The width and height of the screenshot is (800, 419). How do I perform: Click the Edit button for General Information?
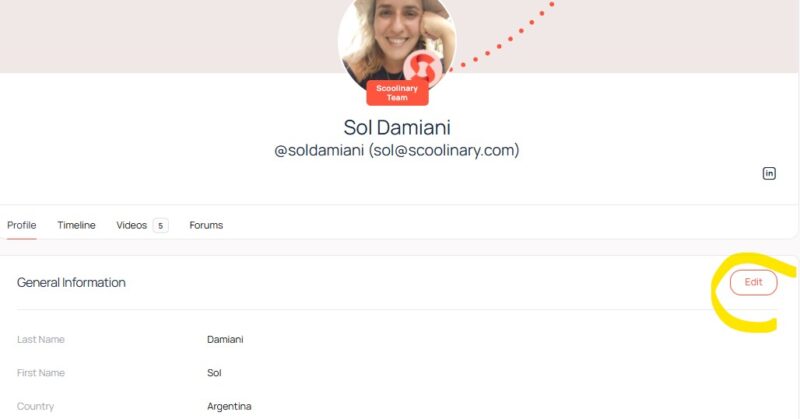pyautogui.click(x=754, y=282)
